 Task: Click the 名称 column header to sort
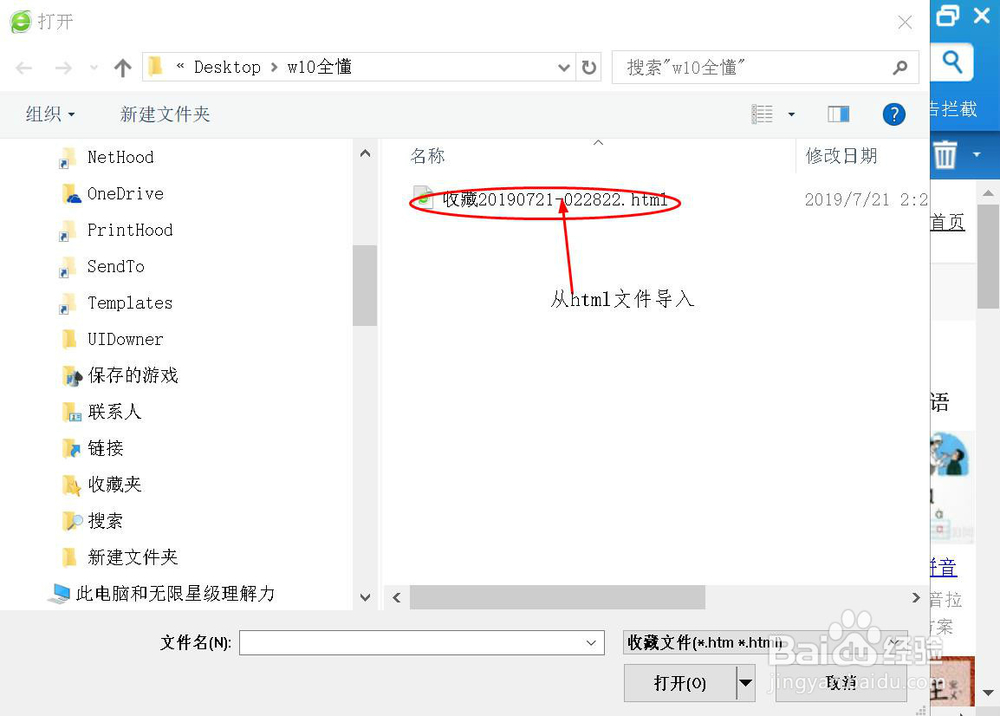point(427,156)
